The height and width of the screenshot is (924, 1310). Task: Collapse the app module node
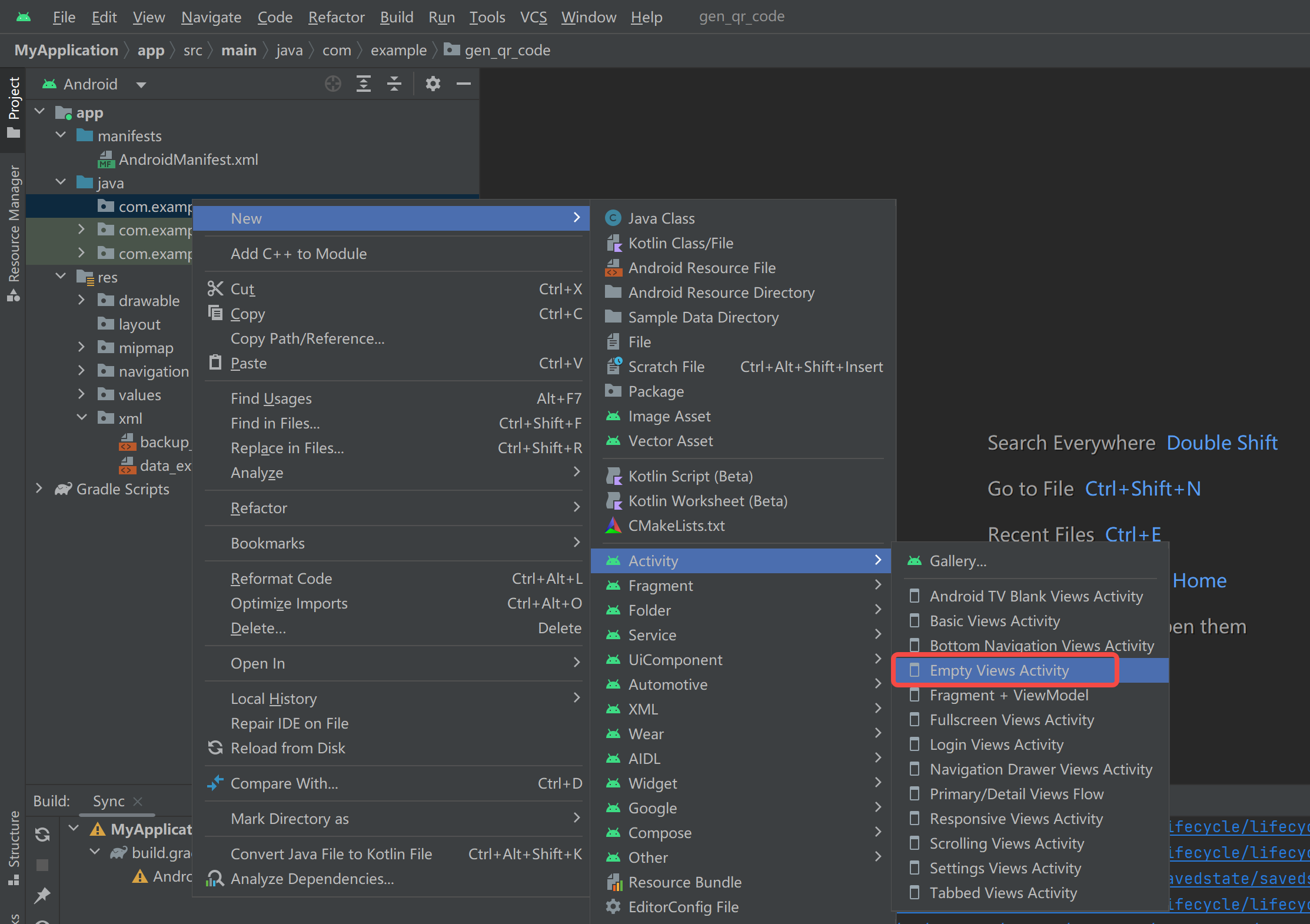pyautogui.click(x=39, y=111)
